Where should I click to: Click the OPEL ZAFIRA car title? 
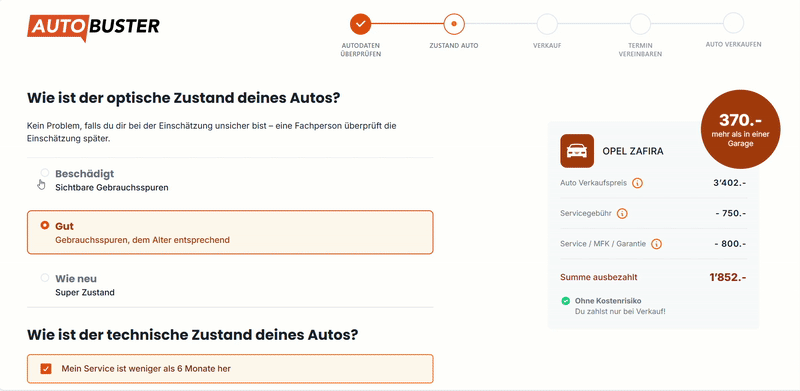tap(633, 152)
